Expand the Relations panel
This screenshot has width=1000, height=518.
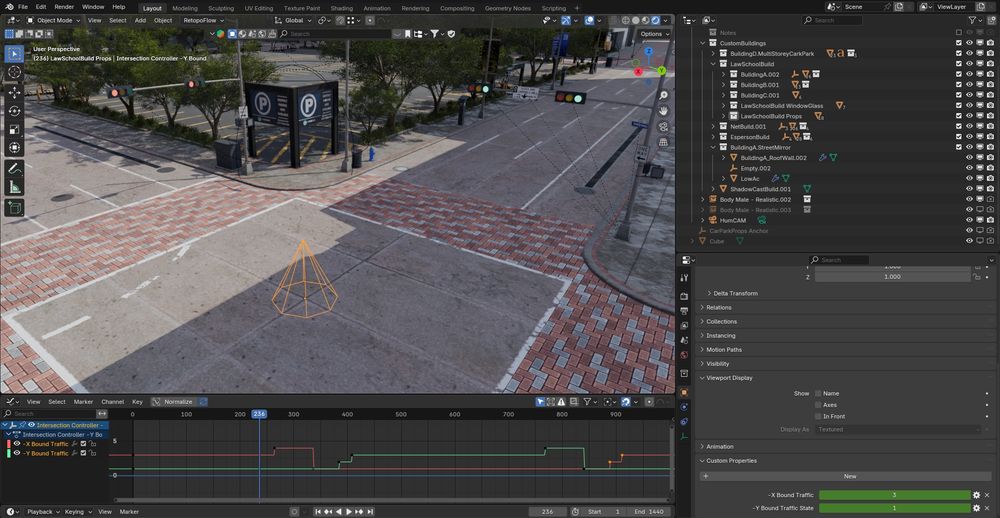(x=718, y=307)
